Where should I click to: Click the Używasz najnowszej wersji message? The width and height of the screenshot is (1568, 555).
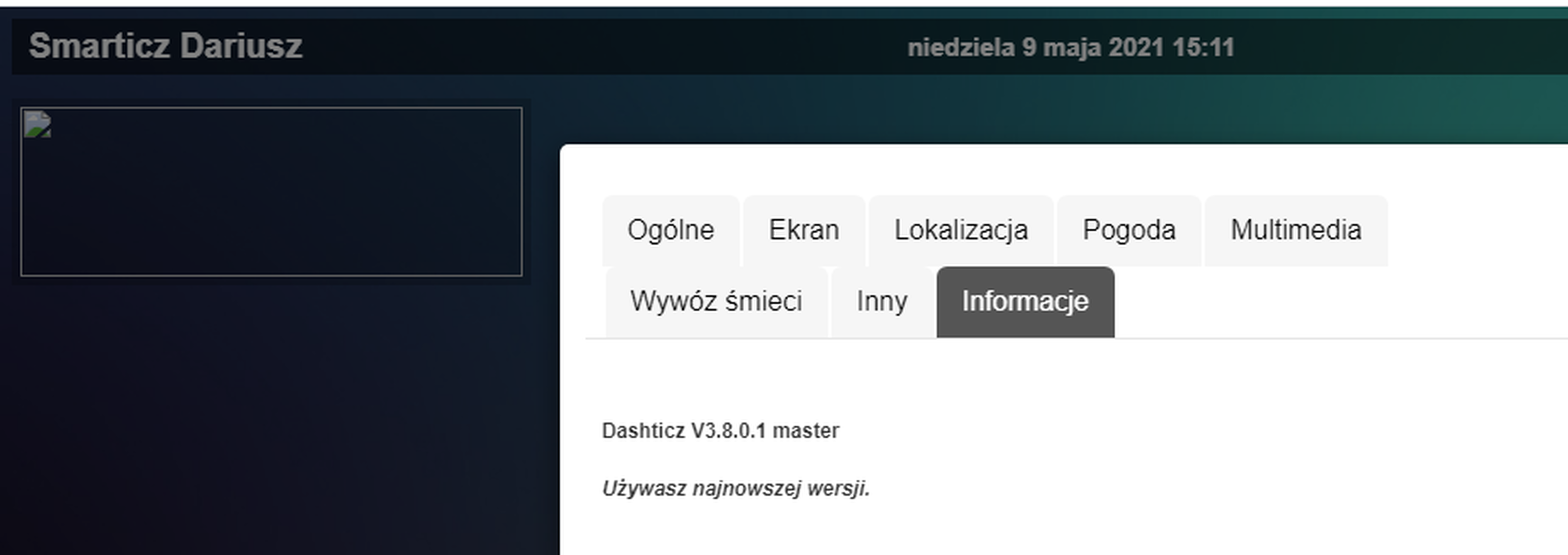735,489
